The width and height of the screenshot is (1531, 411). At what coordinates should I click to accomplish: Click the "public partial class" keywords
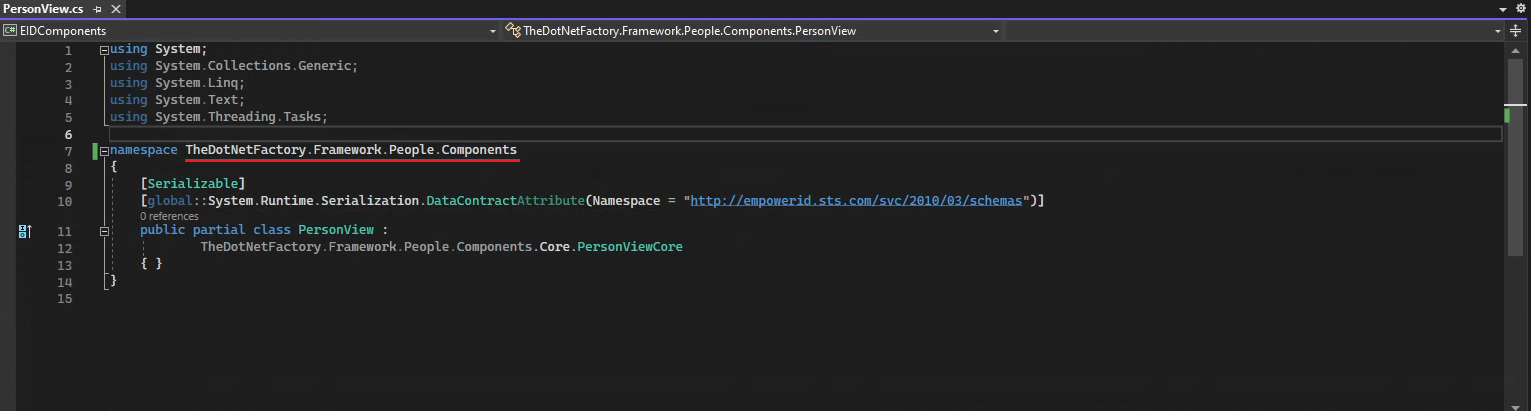coord(215,230)
